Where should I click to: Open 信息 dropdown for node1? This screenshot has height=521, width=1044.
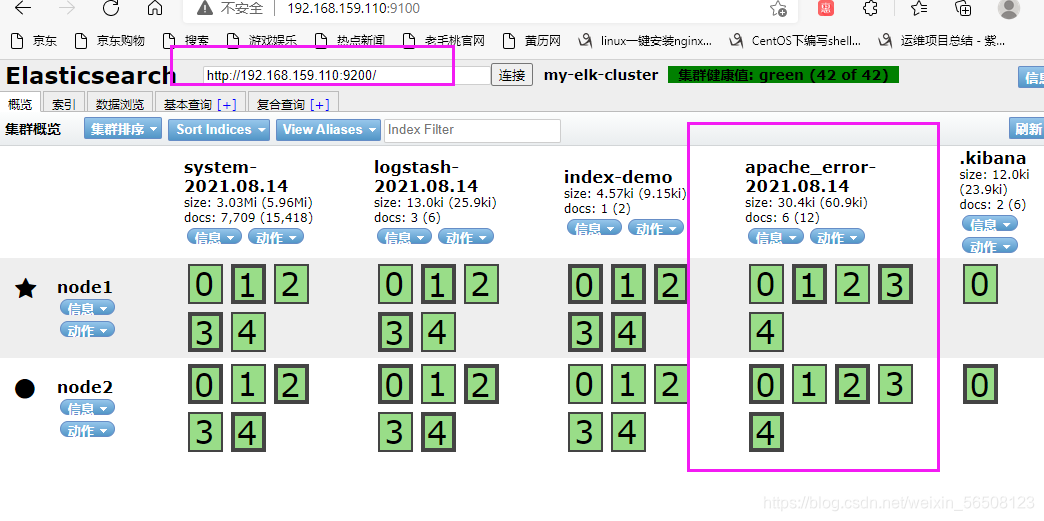pyautogui.click(x=87, y=308)
